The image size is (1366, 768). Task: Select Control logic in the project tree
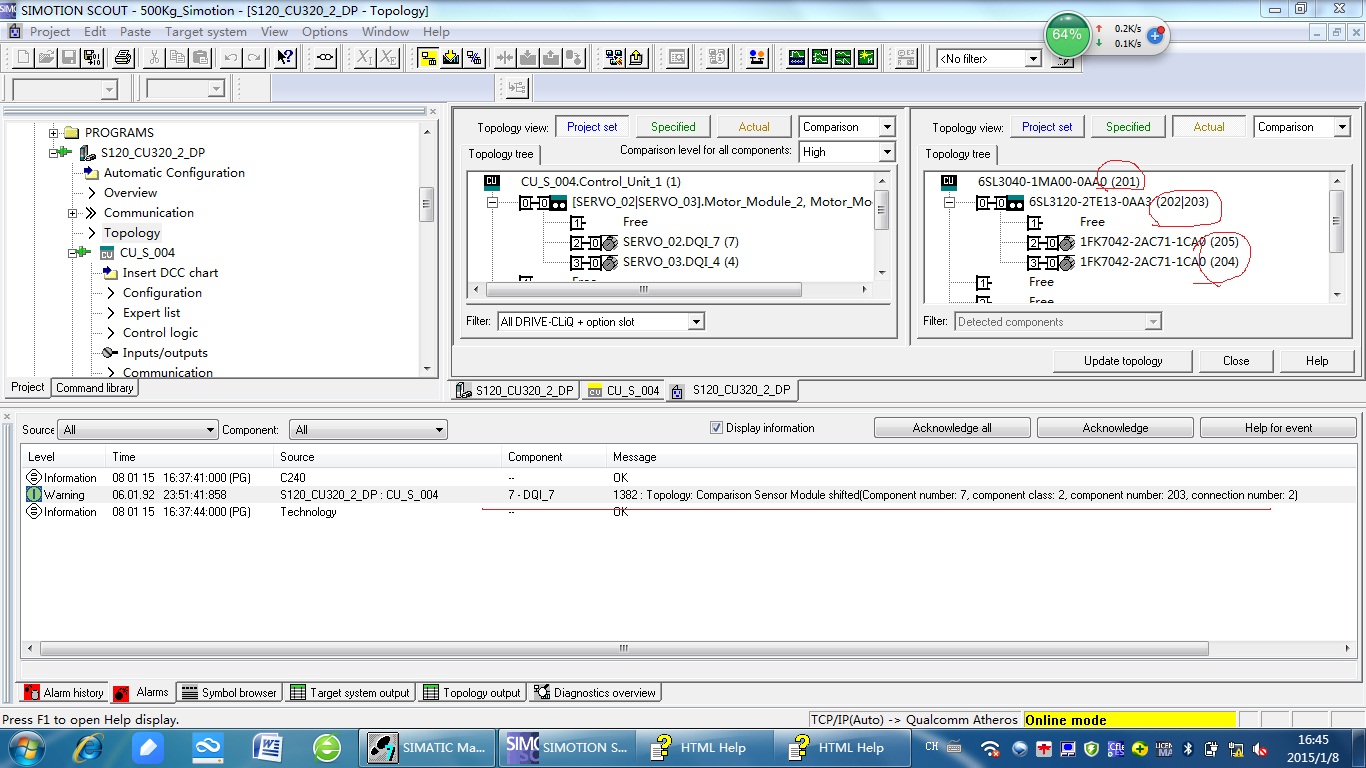(x=160, y=333)
